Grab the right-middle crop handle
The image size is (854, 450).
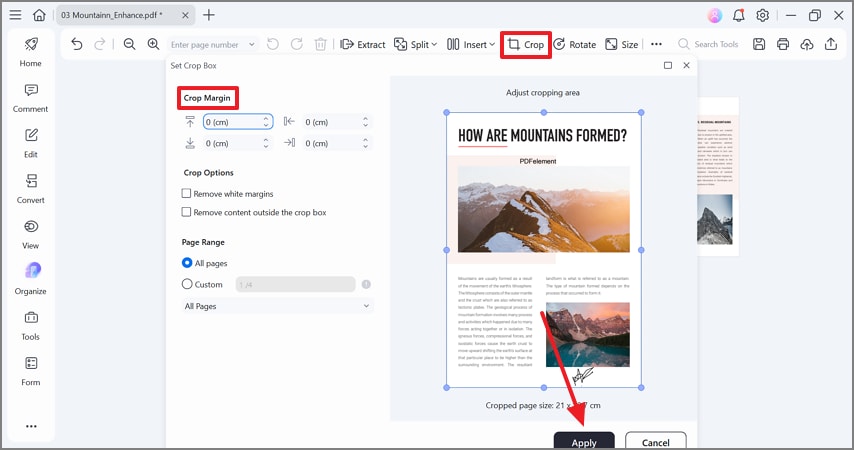pyautogui.click(x=641, y=250)
